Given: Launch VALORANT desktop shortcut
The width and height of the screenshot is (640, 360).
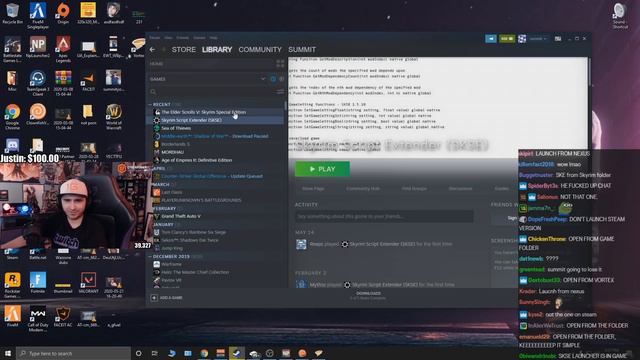Looking at the screenshot, I should point(88,282).
